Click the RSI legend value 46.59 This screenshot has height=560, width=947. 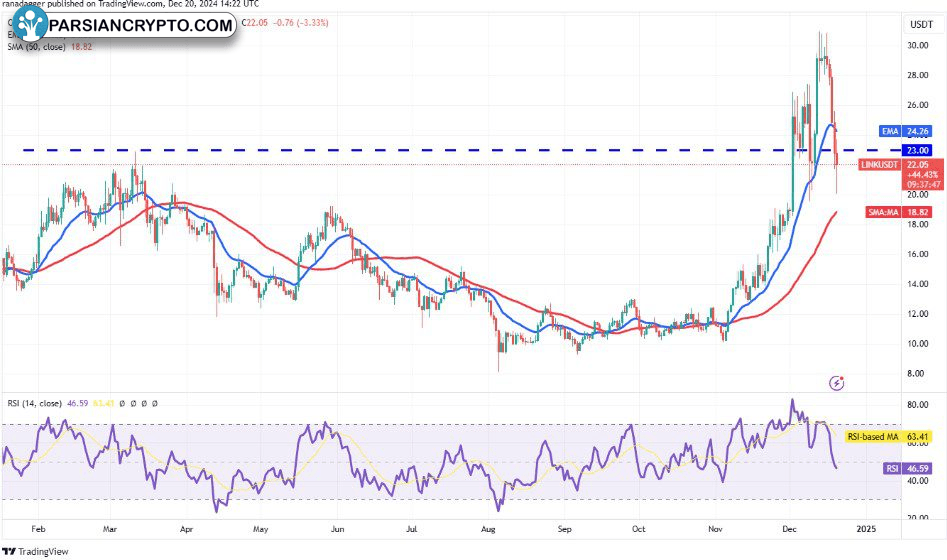(78, 403)
